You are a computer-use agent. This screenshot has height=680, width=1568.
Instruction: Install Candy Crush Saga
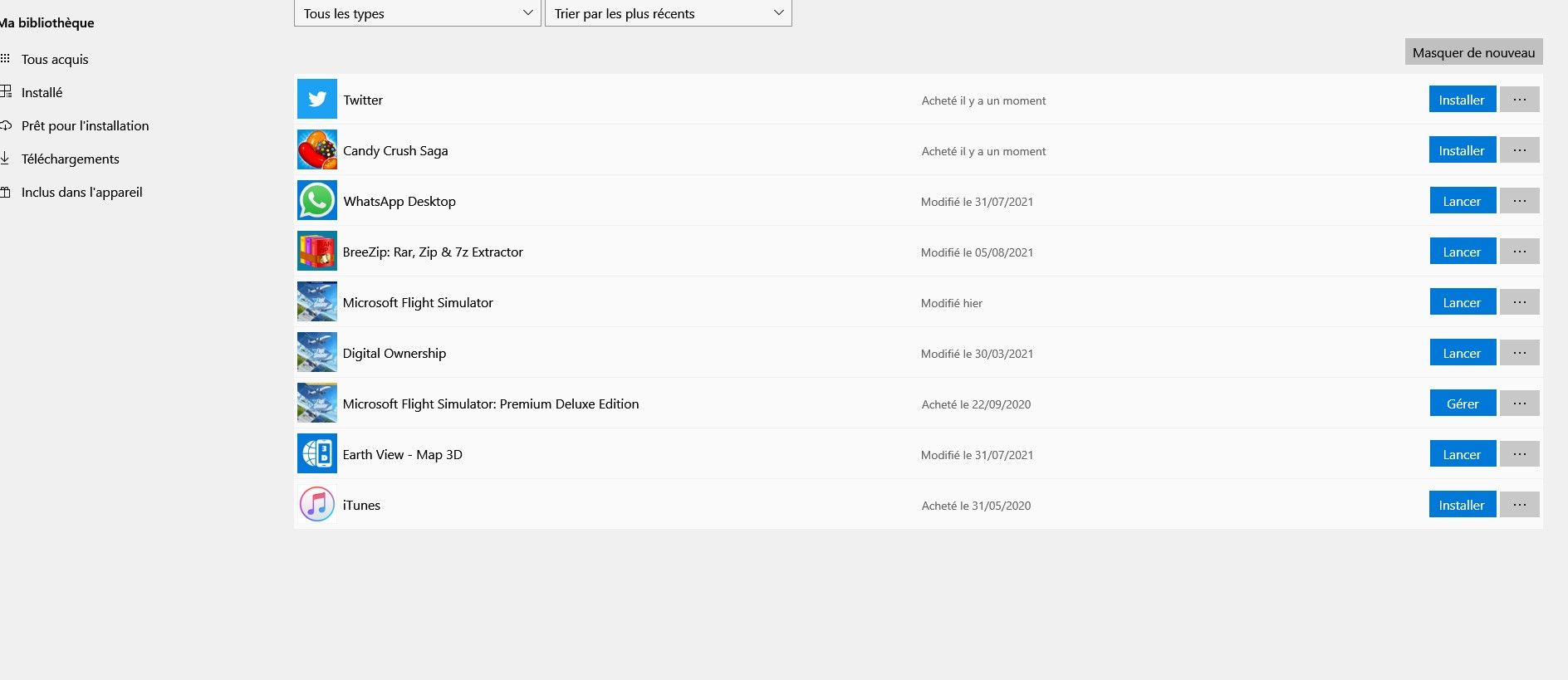[1463, 150]
